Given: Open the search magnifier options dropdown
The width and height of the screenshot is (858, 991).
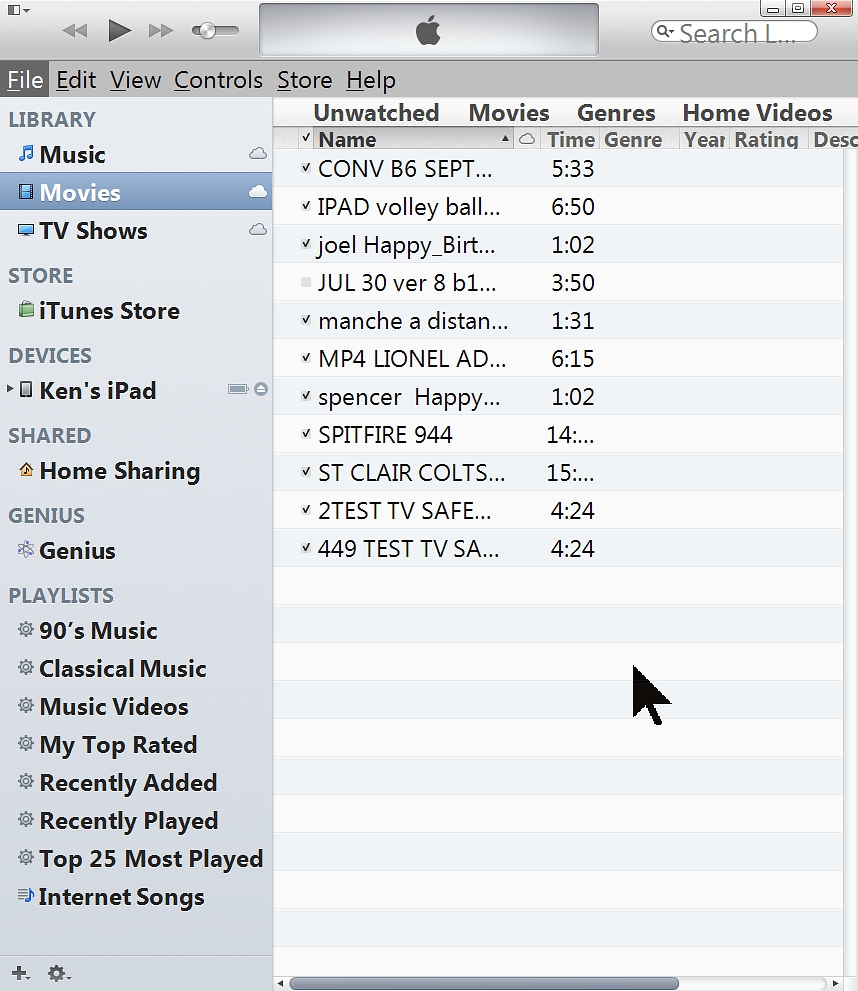Looking at the screenshot, I should tap(664, 30).
